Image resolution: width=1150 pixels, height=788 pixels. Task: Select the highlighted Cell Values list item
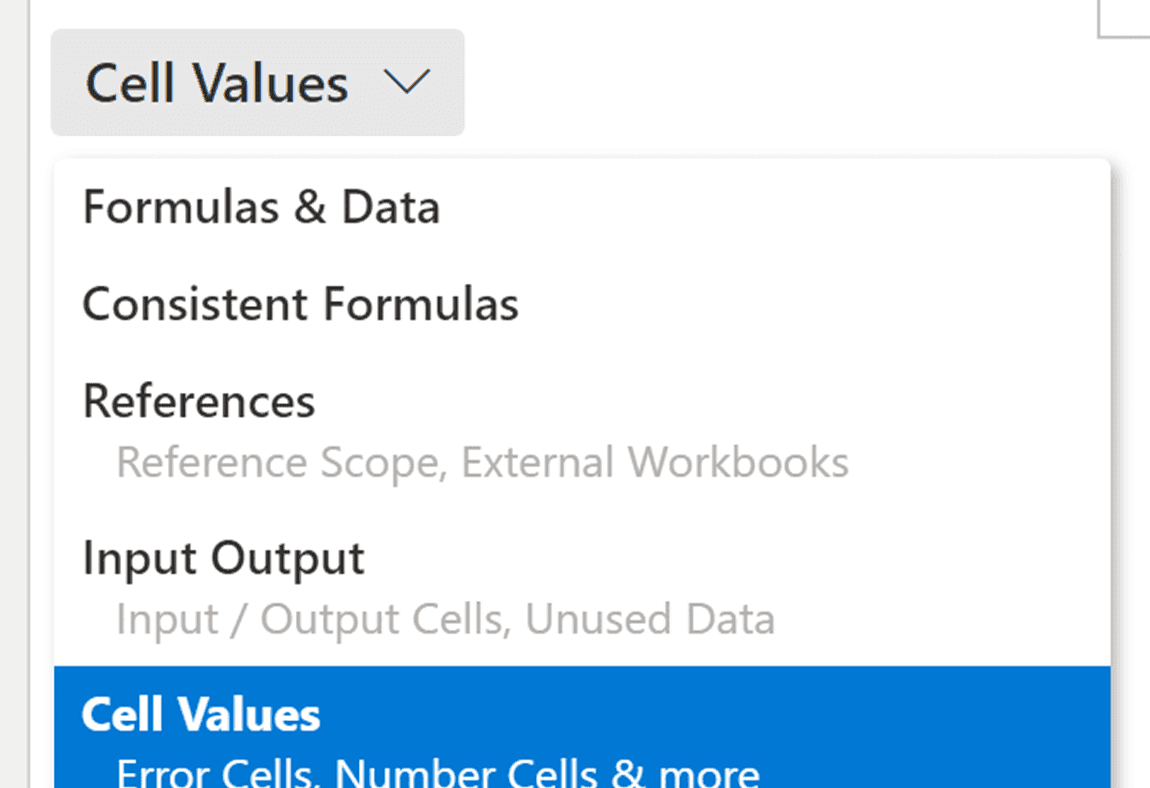coord(201,715)
